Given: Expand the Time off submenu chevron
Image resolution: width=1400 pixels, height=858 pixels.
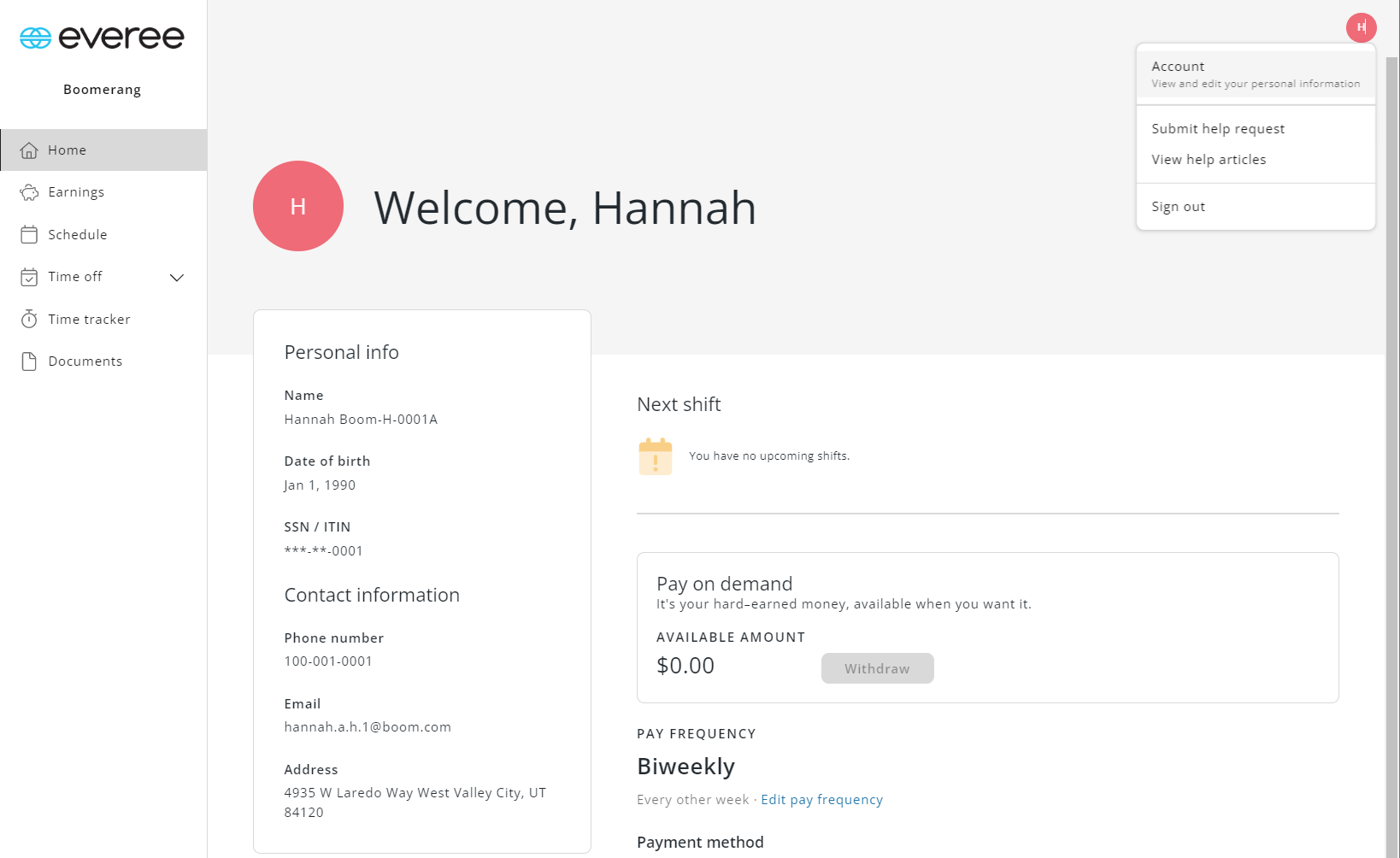Looking at the screenshot, I should [x=177, y=277].
